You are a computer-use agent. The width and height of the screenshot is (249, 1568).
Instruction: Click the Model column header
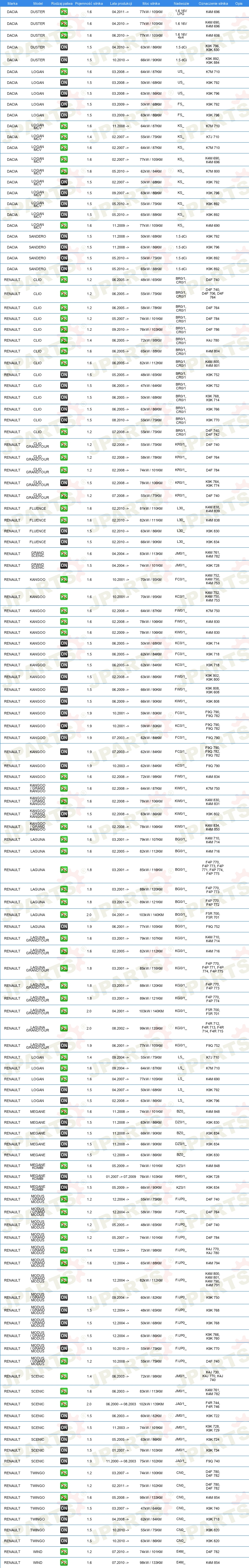point(38,3)
